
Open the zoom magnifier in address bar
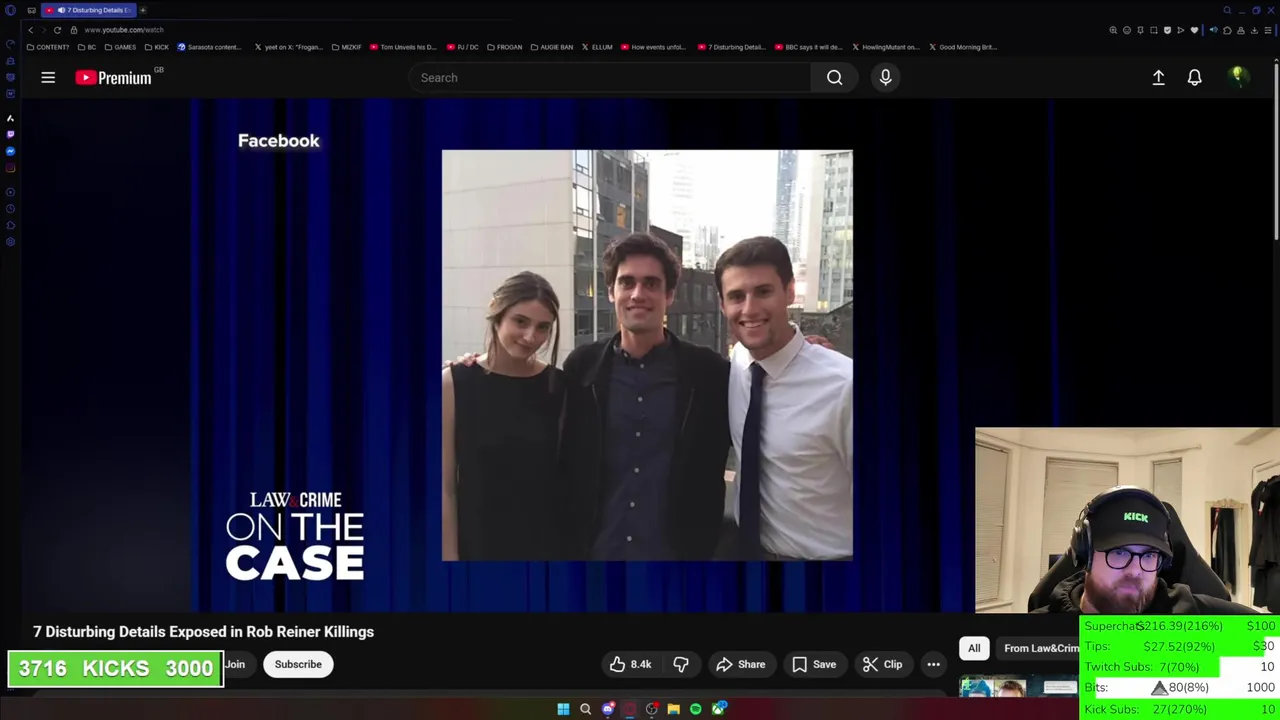click(1113, 30)
